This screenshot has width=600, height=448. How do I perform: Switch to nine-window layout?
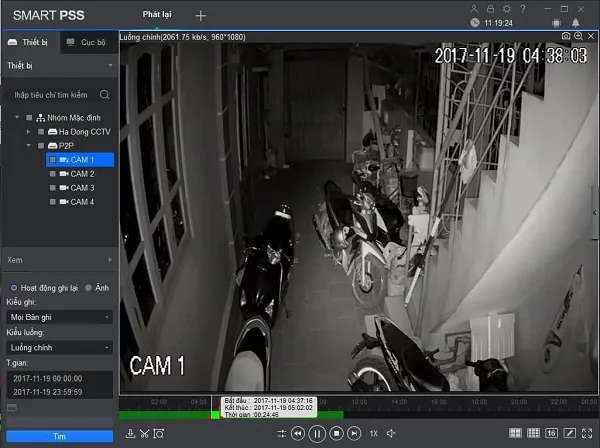pos(533,433)
